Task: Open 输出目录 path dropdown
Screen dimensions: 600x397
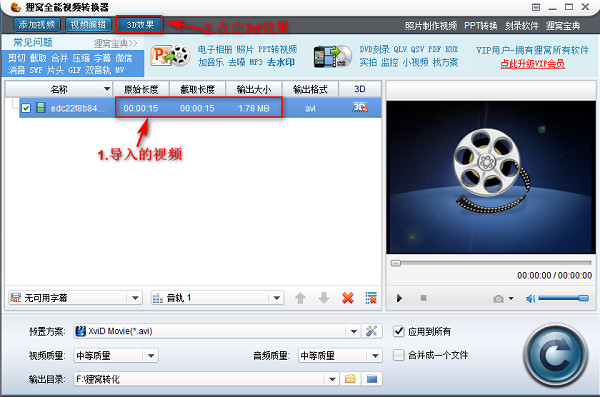Action: (x=206, y=379)
